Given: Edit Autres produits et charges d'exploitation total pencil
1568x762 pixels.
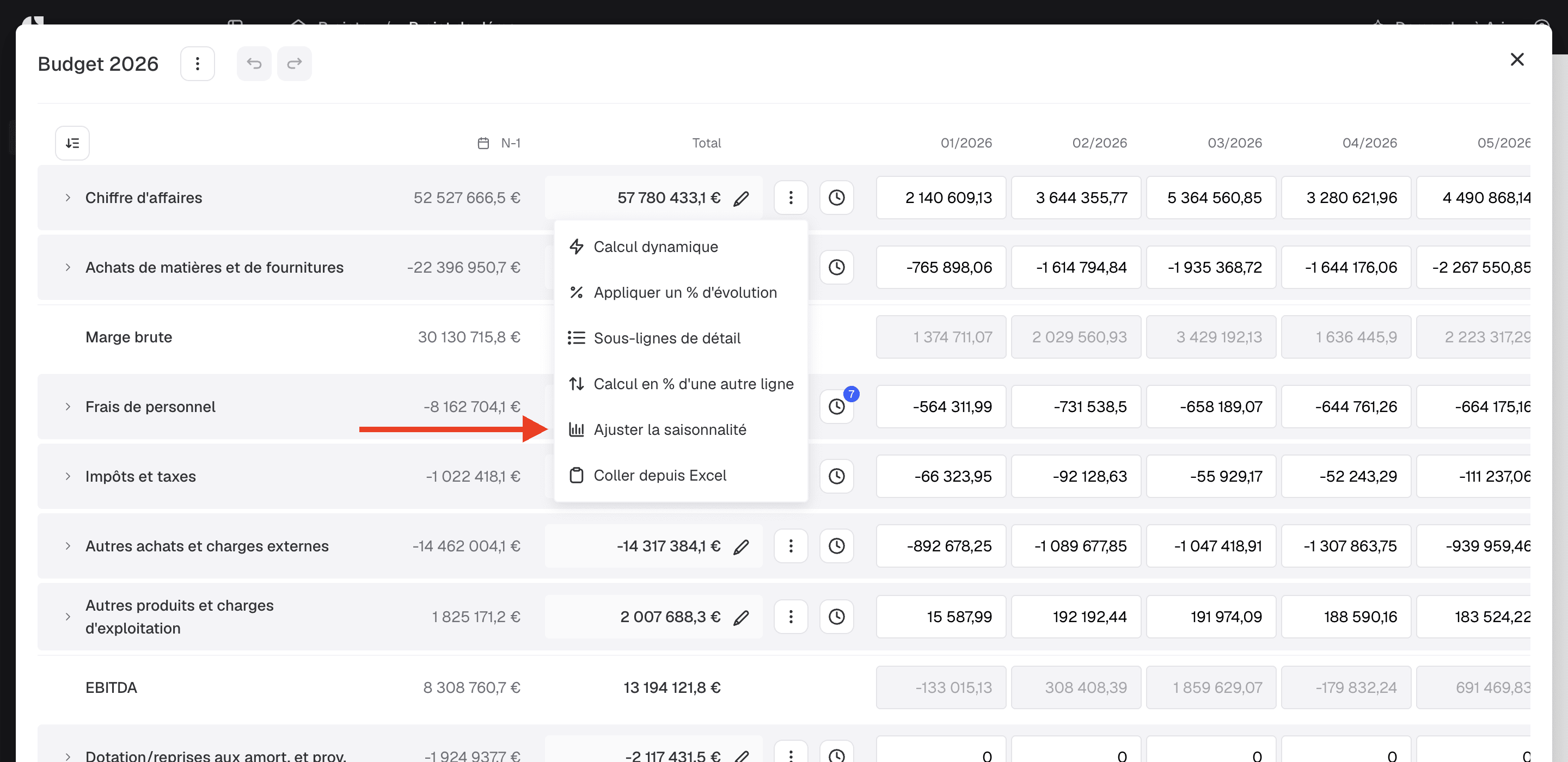Looking at the screenshot, I should 741,617.
